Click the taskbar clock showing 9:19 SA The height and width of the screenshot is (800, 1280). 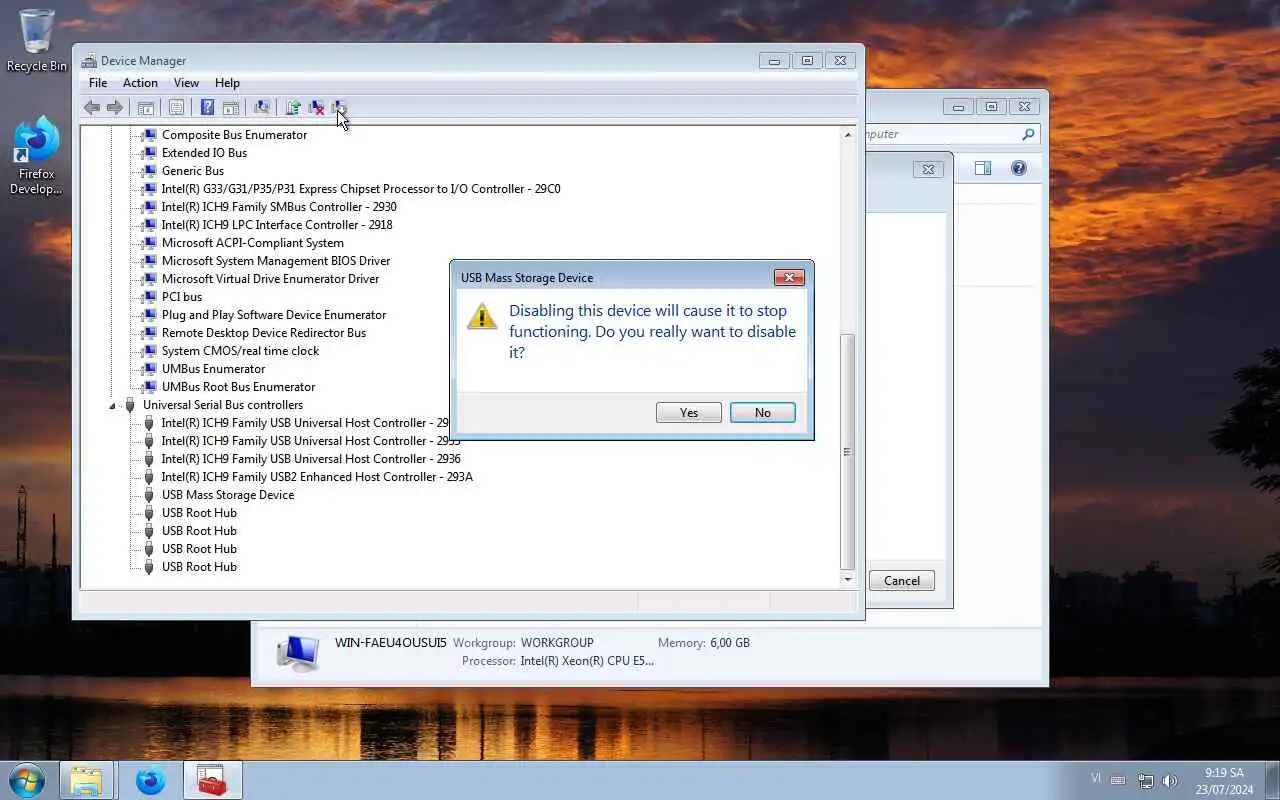pos(1224,781)
